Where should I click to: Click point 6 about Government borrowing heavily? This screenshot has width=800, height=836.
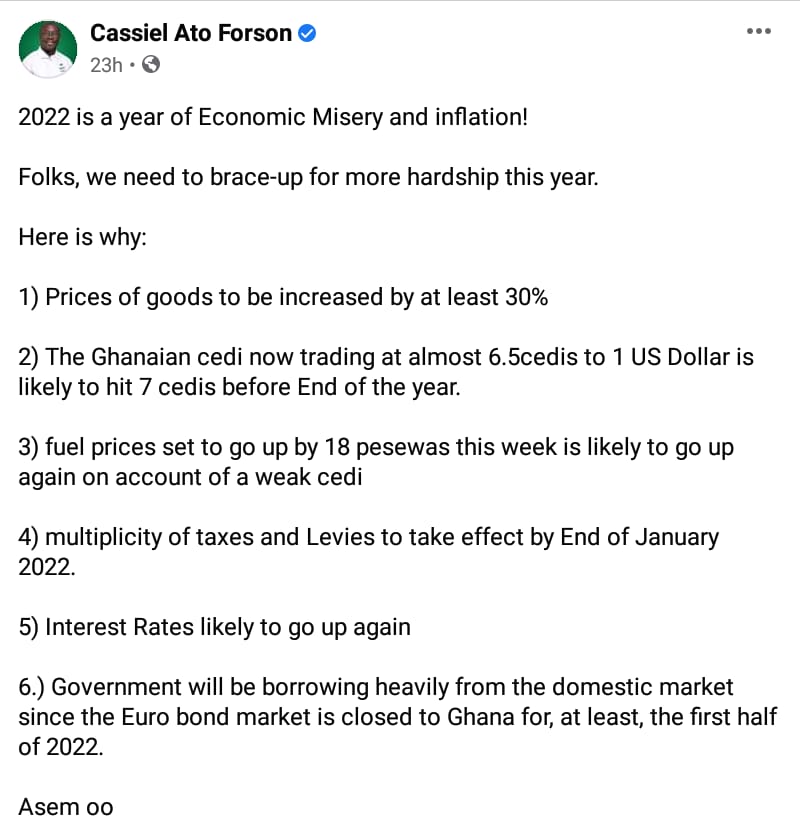pos(376,687)
